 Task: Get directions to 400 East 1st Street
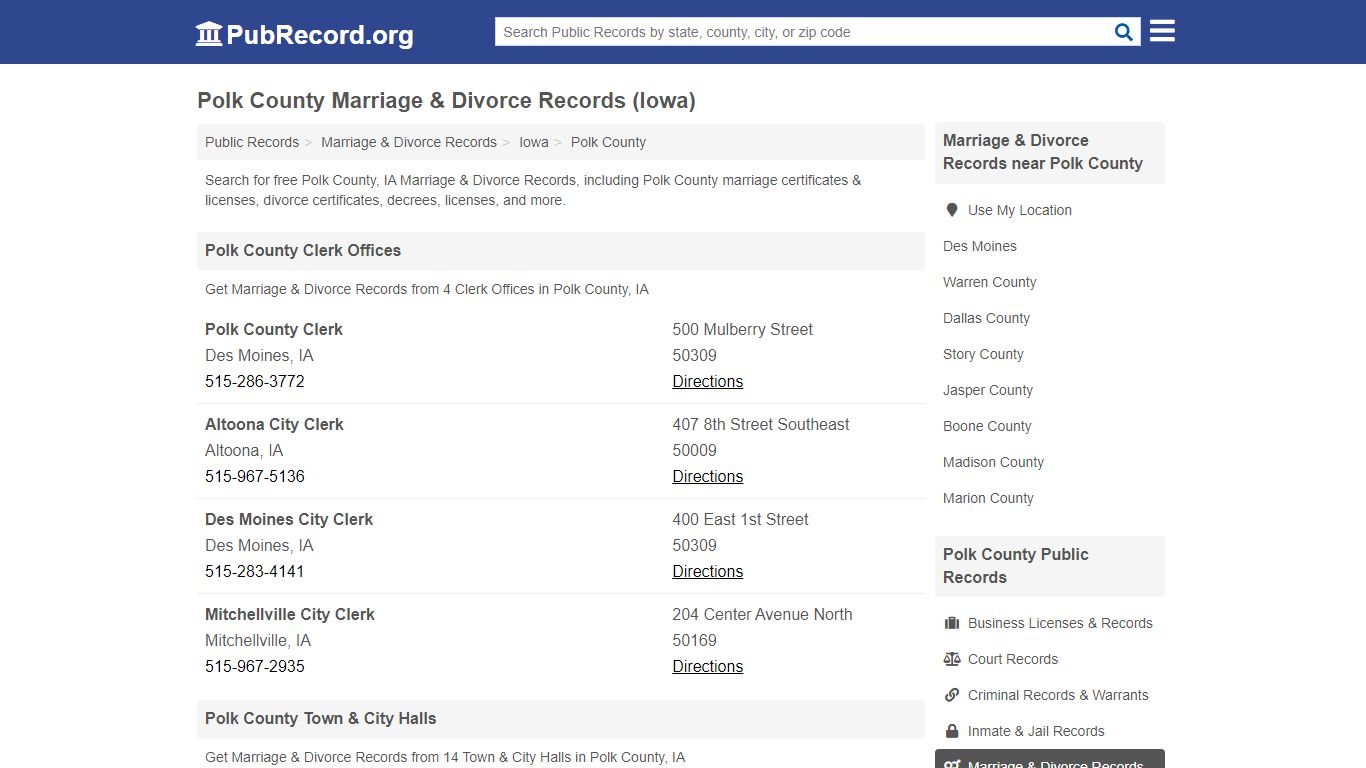coord(708,571)
